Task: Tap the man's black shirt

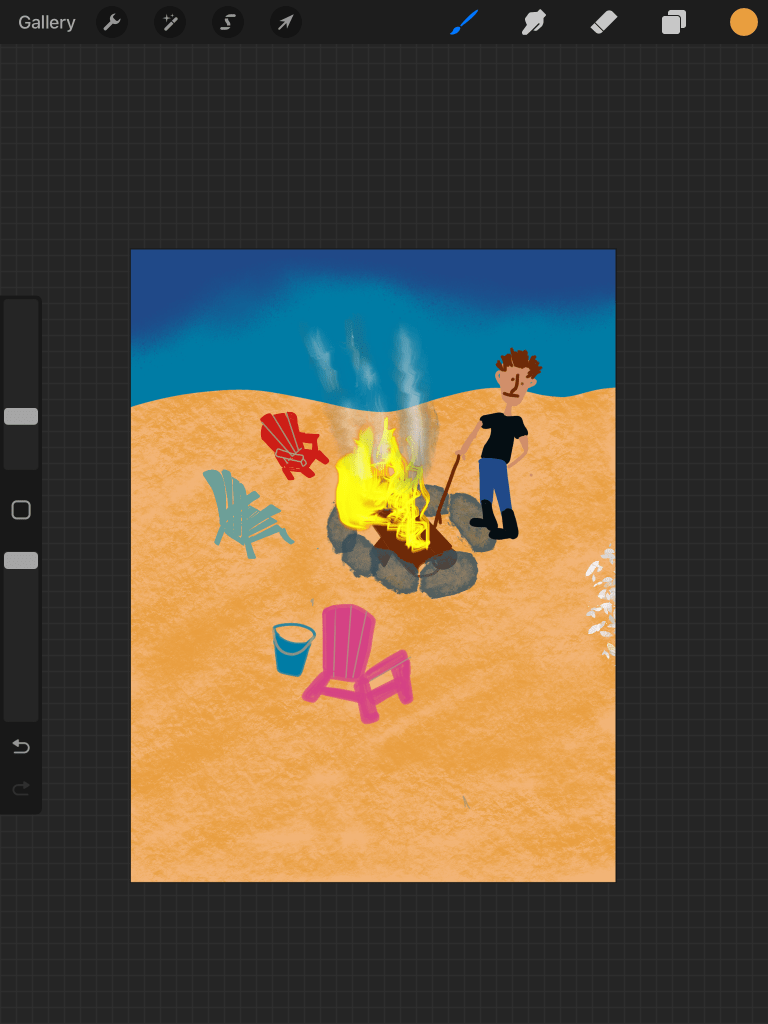Action: coord(500,437)
